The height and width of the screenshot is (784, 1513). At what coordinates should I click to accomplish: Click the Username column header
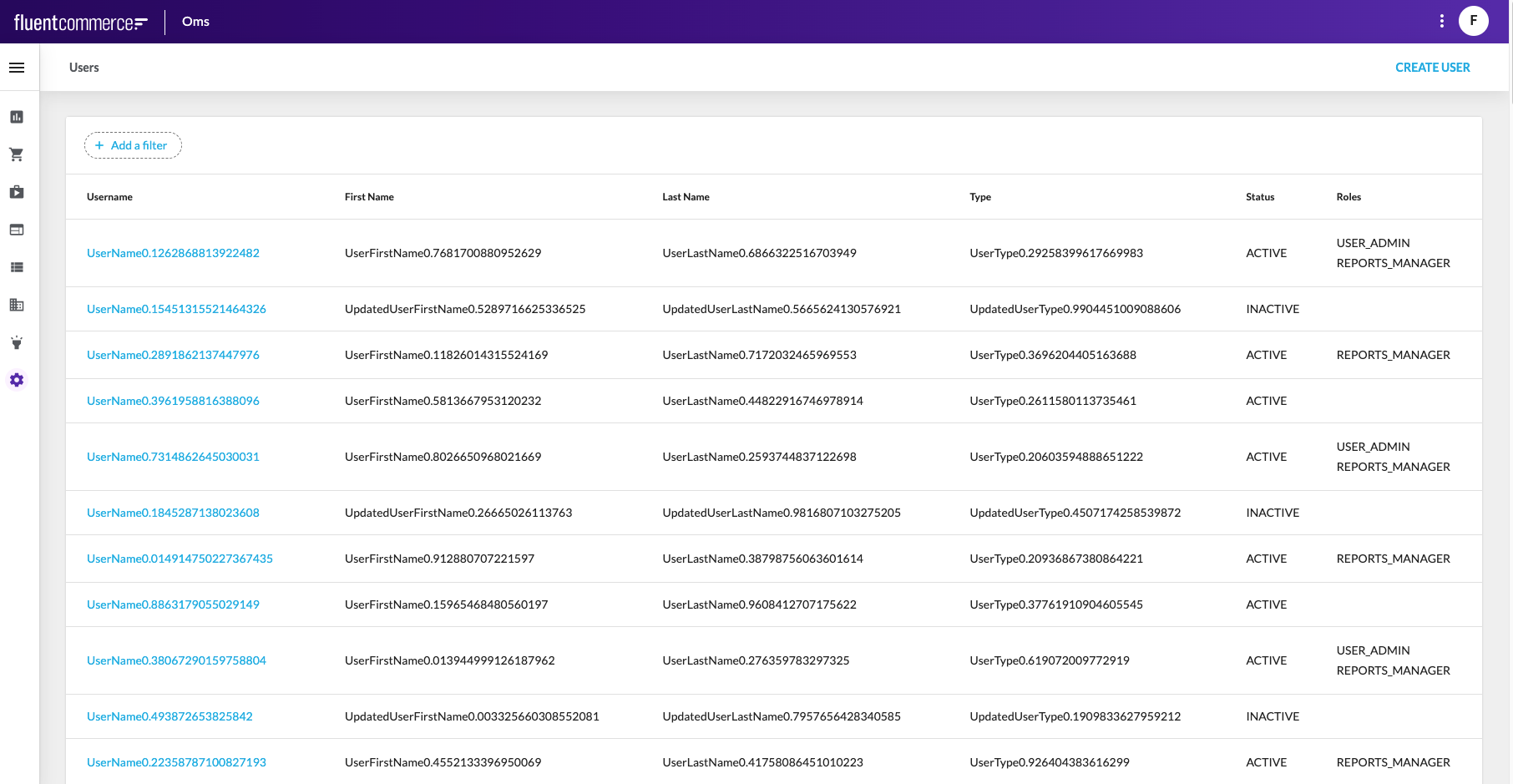109,196
